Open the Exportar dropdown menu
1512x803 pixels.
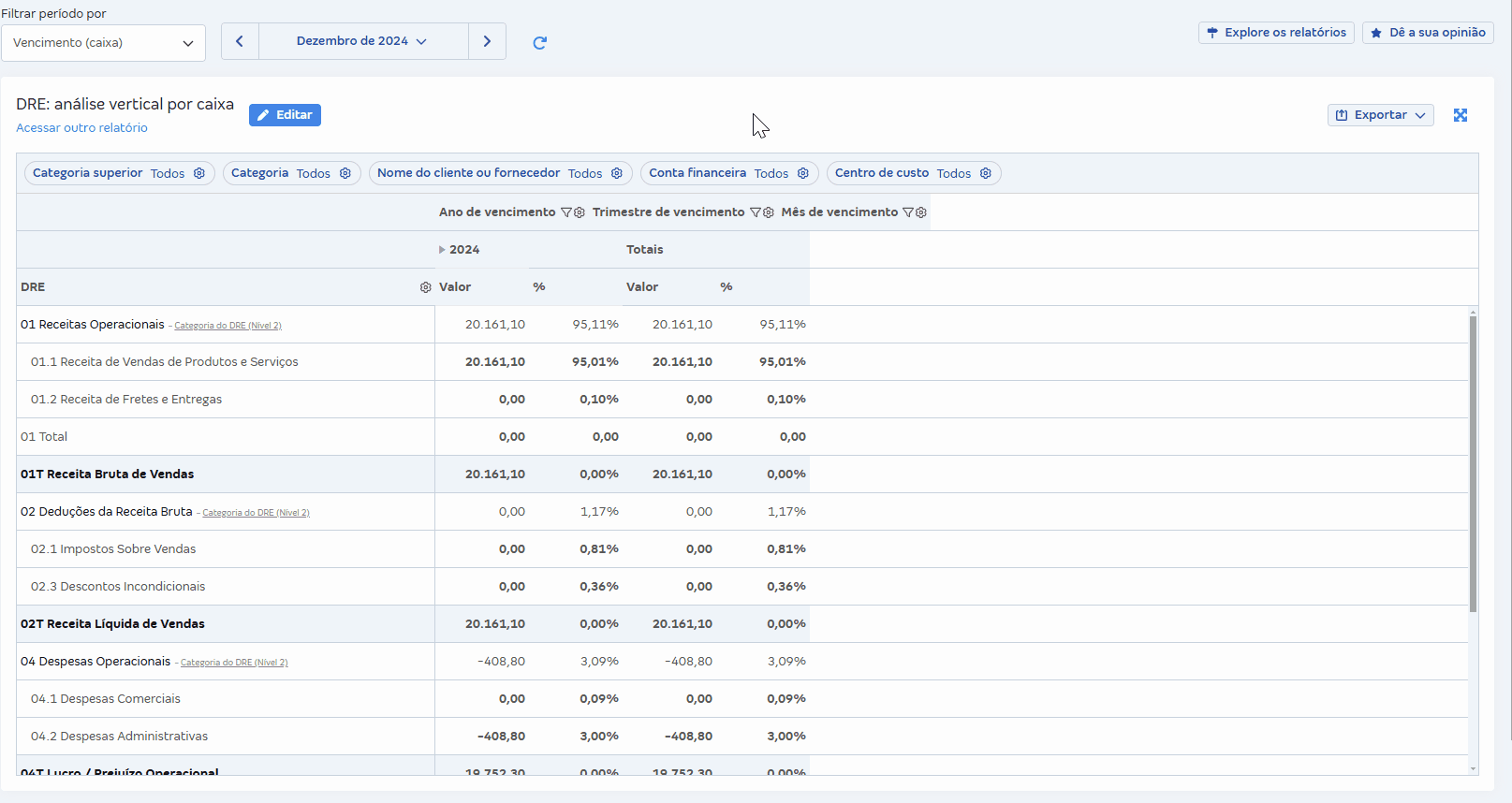point(1380,115)
